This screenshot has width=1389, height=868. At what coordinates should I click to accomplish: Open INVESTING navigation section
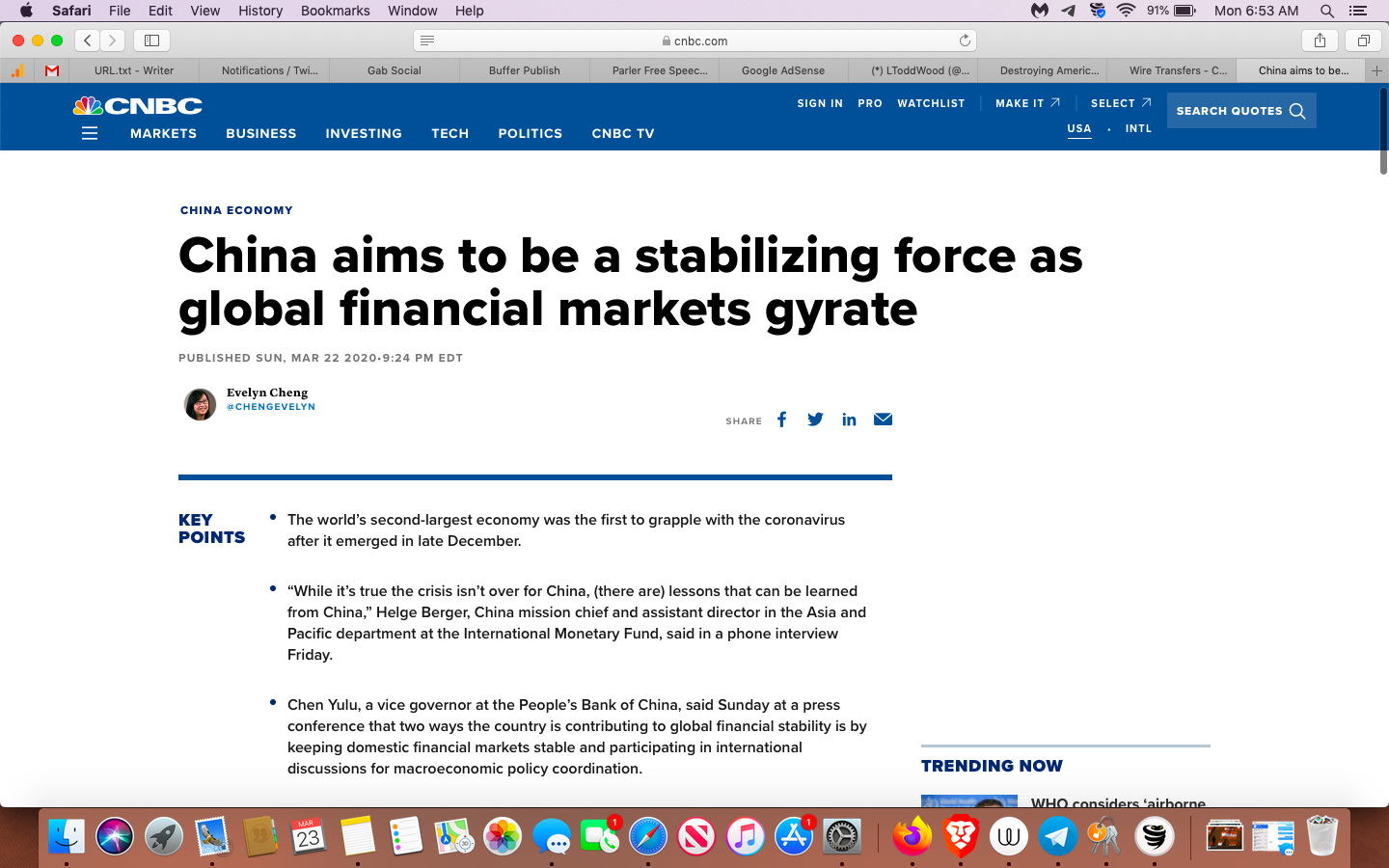pyautogui.click(x=364, y=133)
